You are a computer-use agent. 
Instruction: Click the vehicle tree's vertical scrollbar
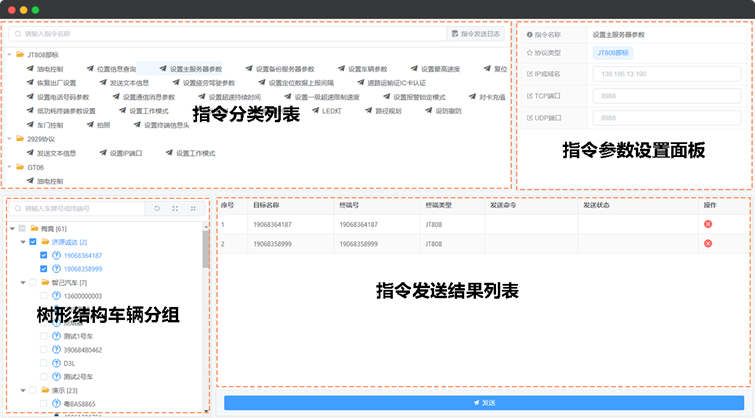[x=206, y=250]
